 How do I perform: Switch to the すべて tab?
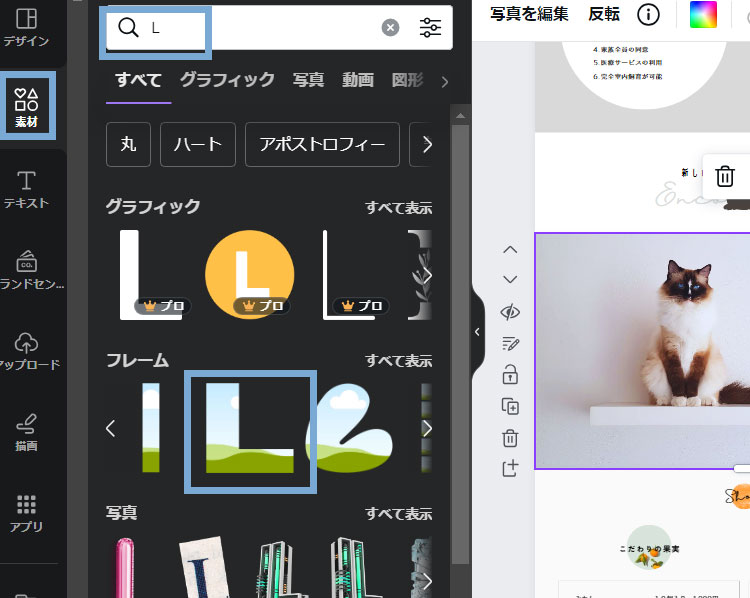click(138, 79)
